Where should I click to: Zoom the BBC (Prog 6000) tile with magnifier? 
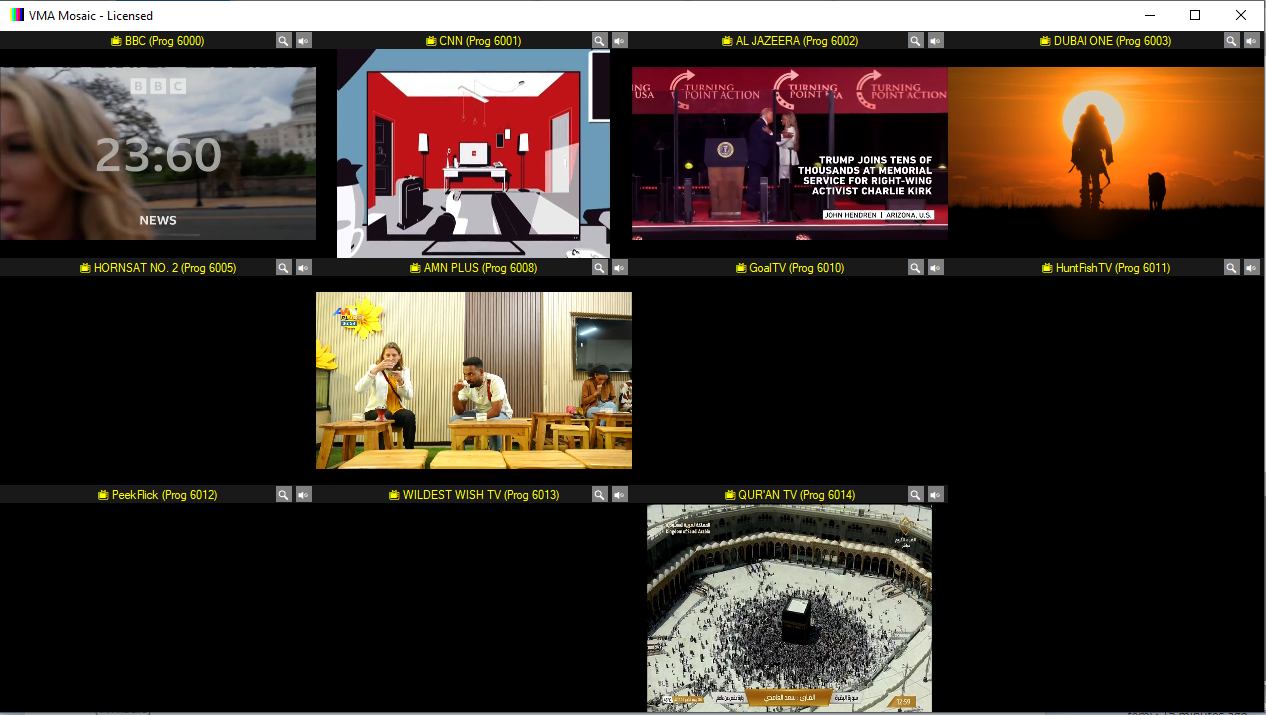pyautogui.click(x=284, y=41)
